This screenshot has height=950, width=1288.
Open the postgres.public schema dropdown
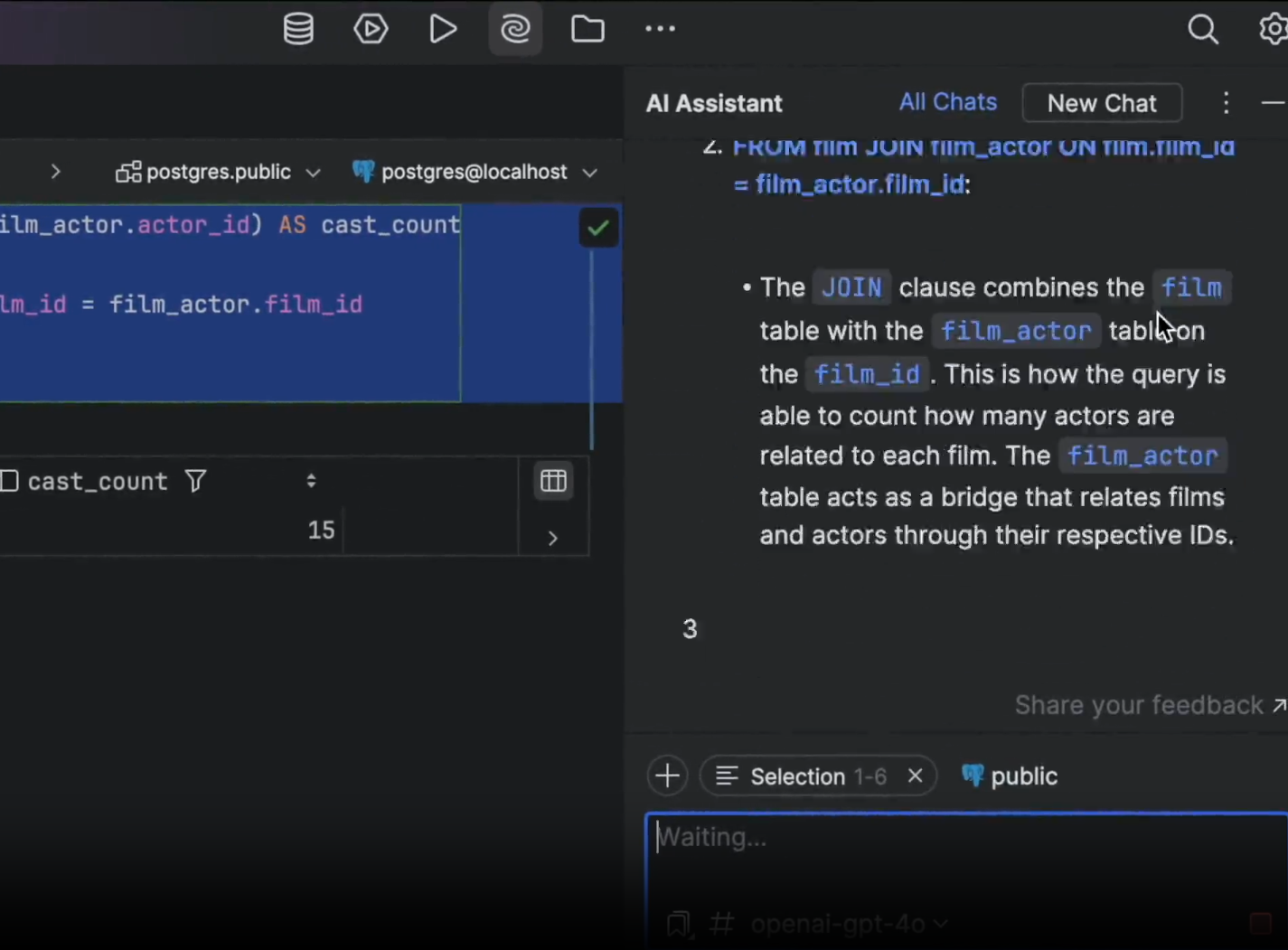pyautogui.click(x=219, y=172)
